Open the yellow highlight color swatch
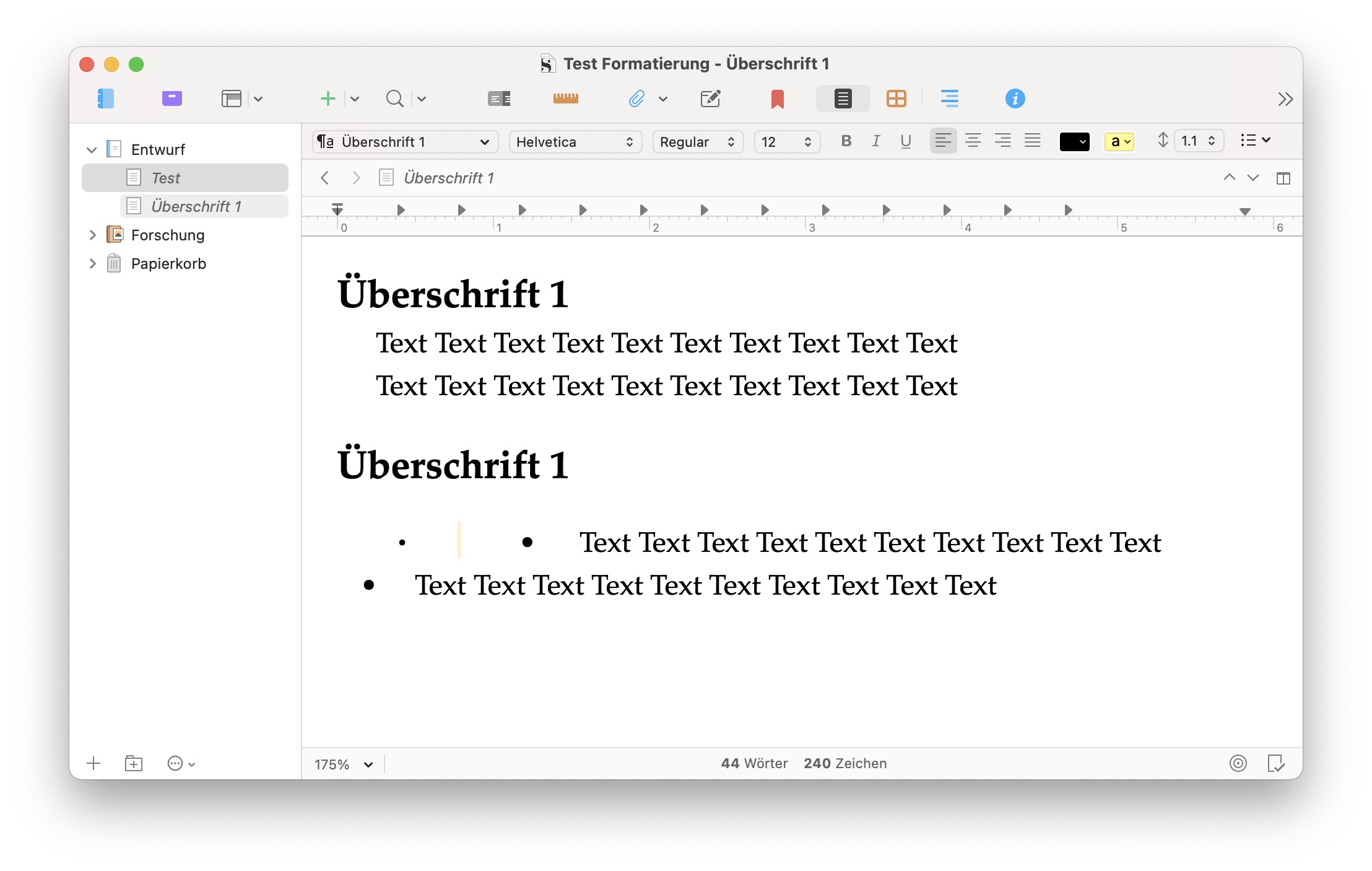 pos(1119,142)
